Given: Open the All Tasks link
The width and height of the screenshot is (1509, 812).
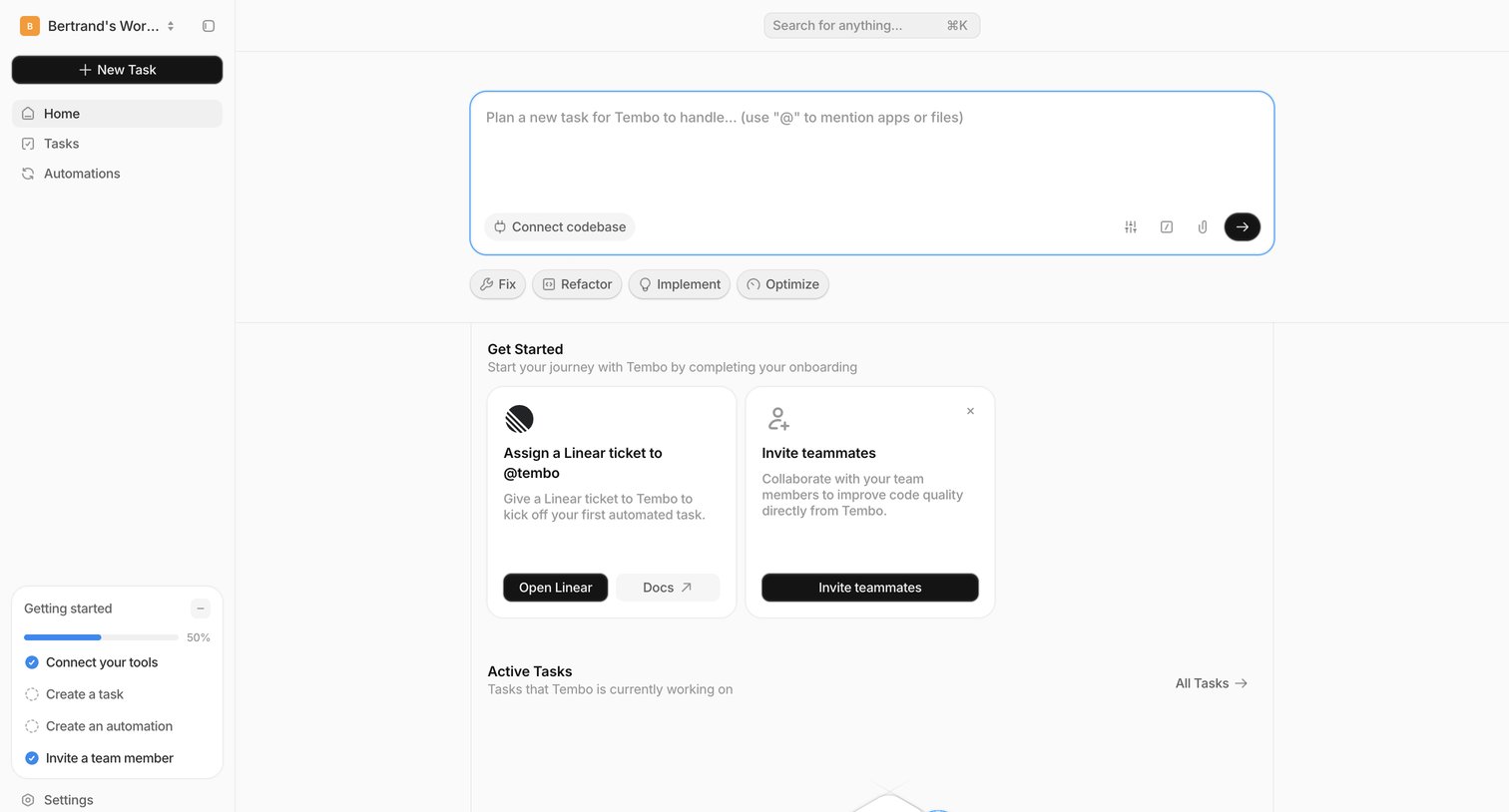Looking at the screenshot, I should [x=1212, y=683].
